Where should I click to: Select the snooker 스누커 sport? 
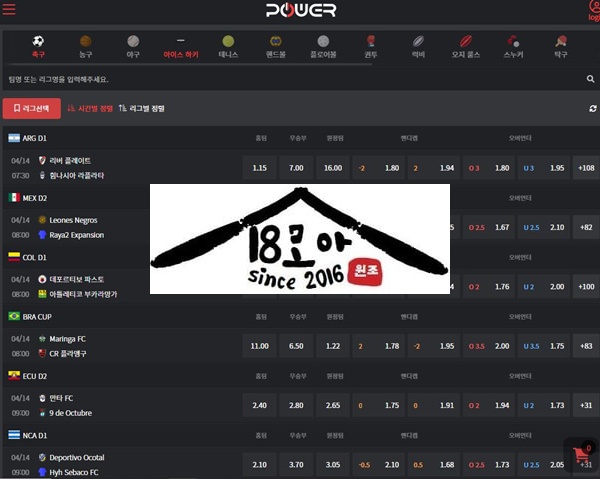[x=513, y=47]
